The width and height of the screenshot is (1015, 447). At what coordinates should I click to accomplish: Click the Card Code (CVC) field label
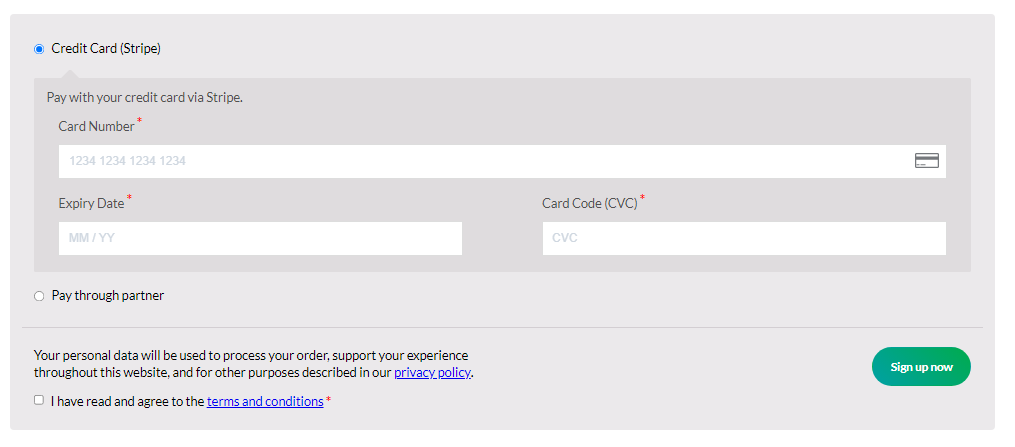(x=590, y=203)
